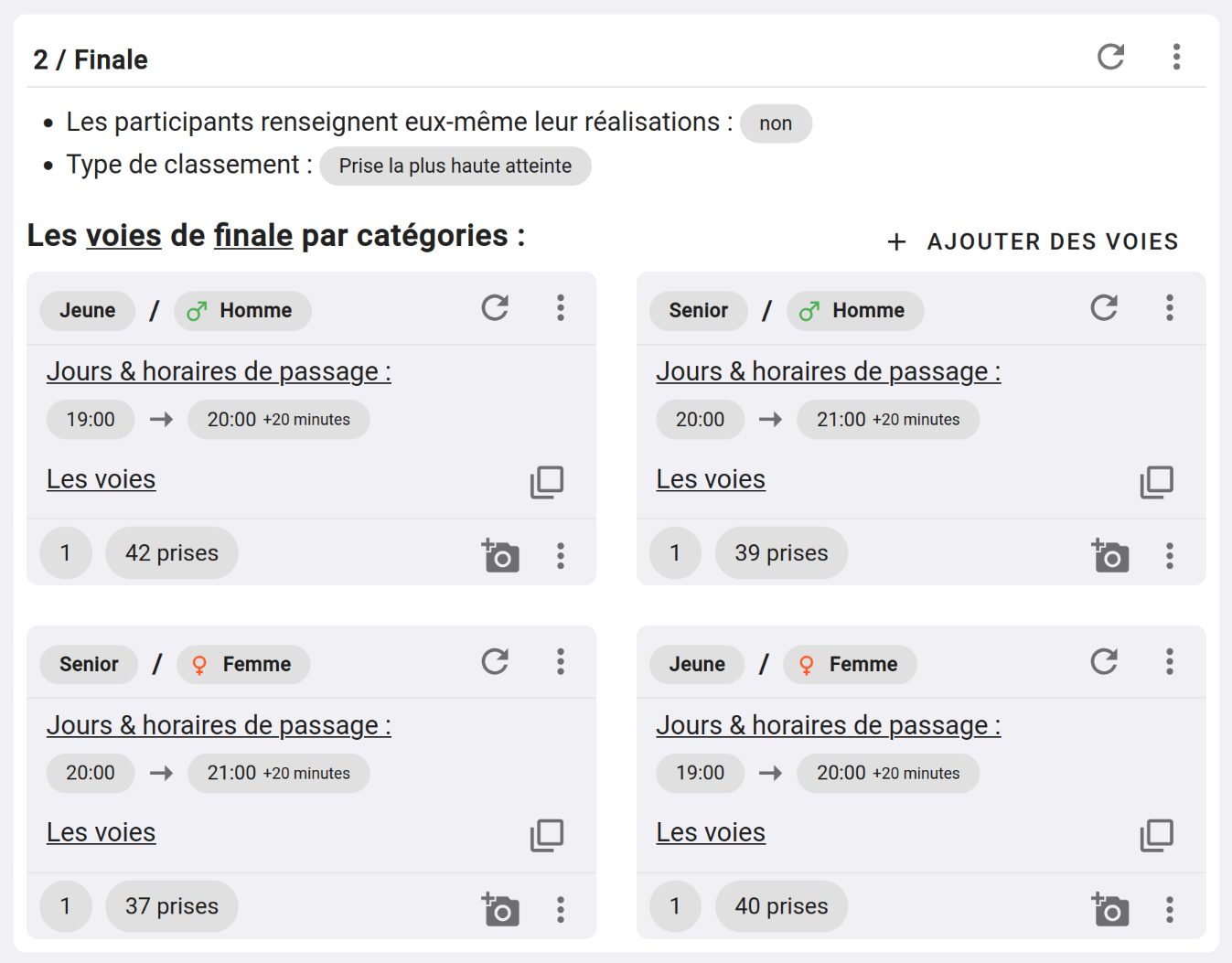This screenshot has height=963, width=1232.
Task: Click the 40 prises chip
Action: click(x=781, y=906)
